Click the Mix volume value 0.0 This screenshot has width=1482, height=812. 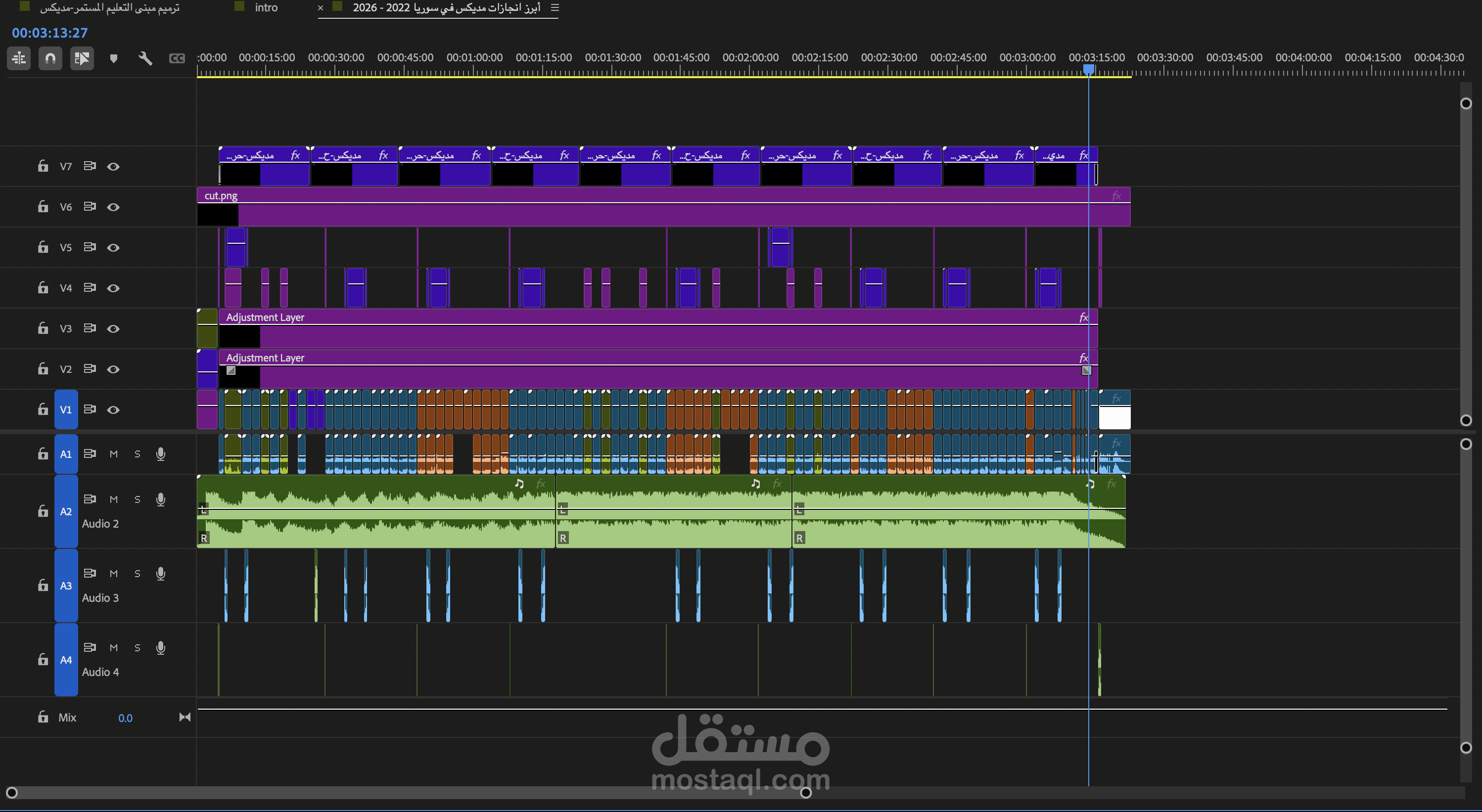click(126, 718)
